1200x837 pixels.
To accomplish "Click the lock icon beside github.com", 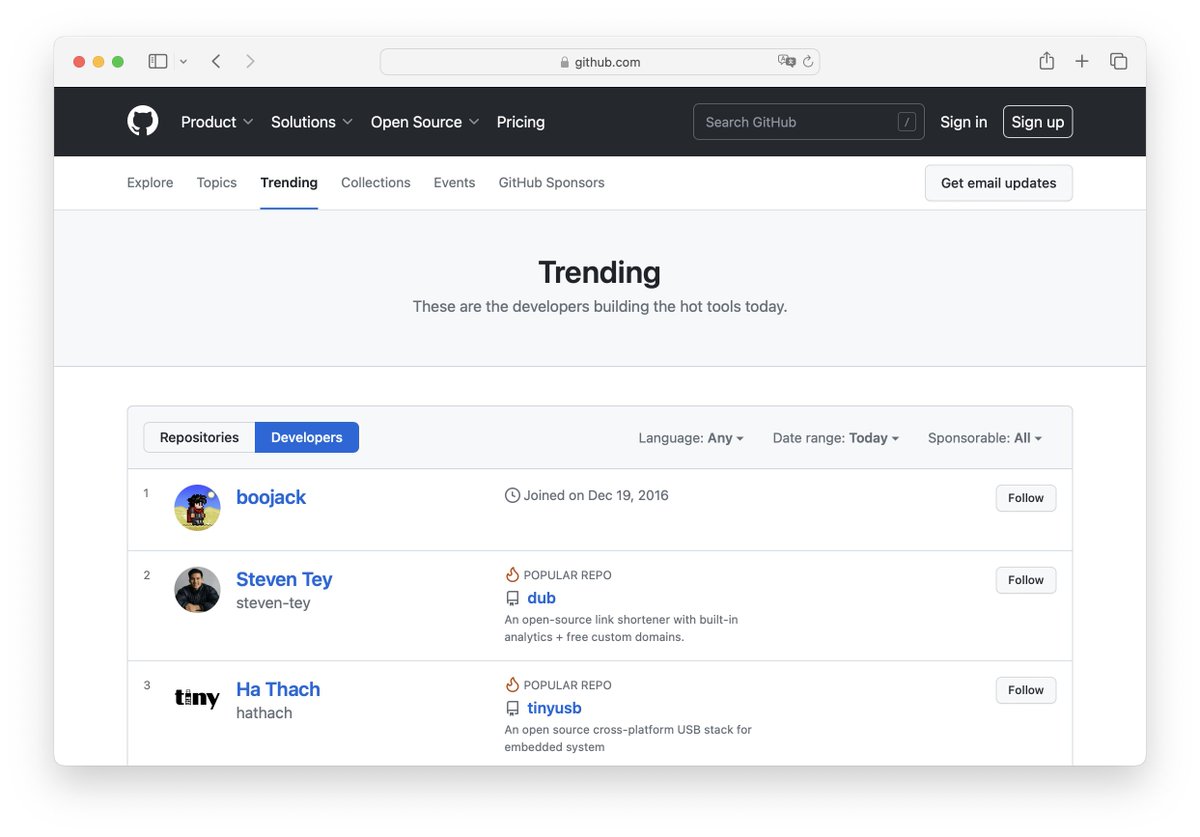I will click(x=565, y=62).
